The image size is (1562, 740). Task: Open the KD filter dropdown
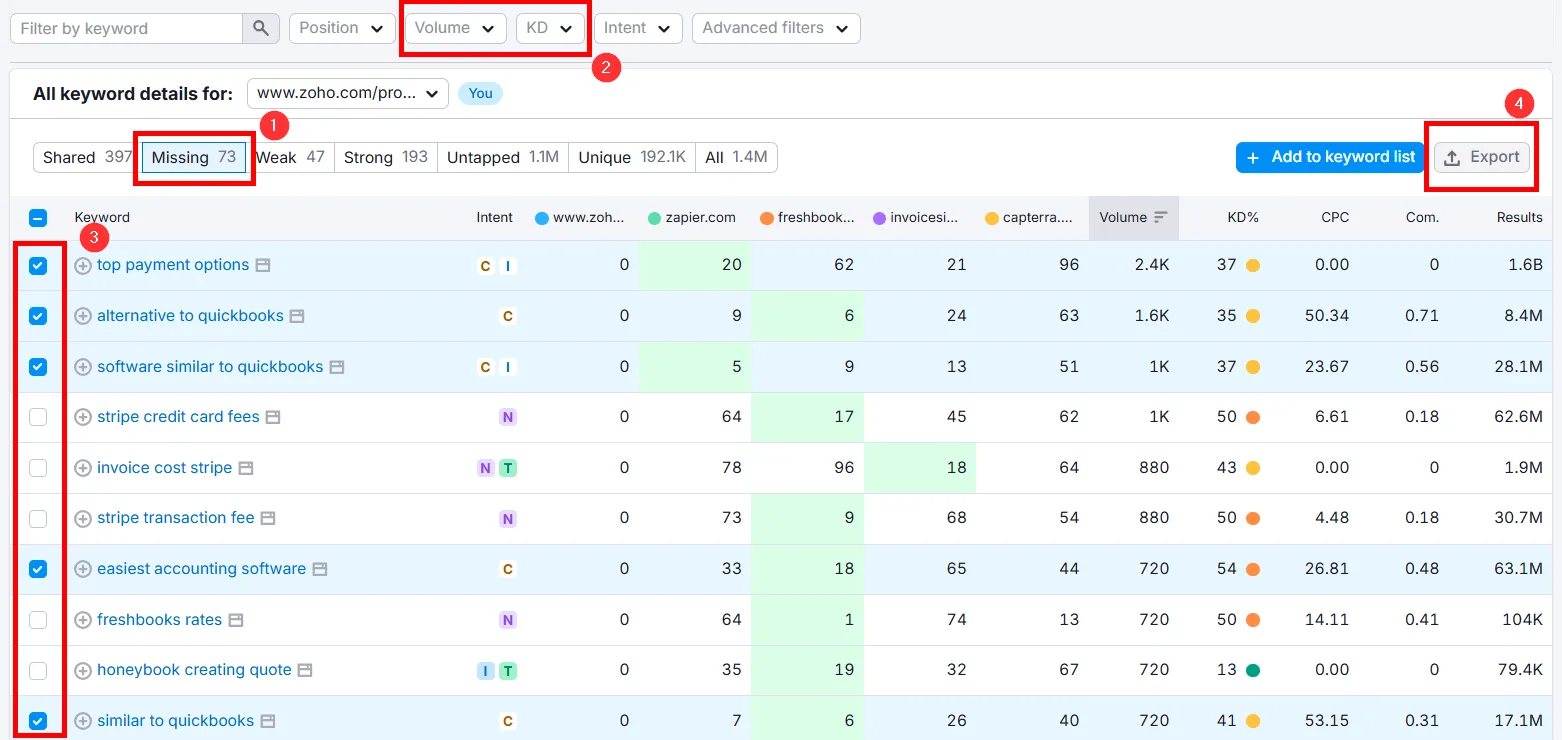pyautogui.click(x=550, y=28)
